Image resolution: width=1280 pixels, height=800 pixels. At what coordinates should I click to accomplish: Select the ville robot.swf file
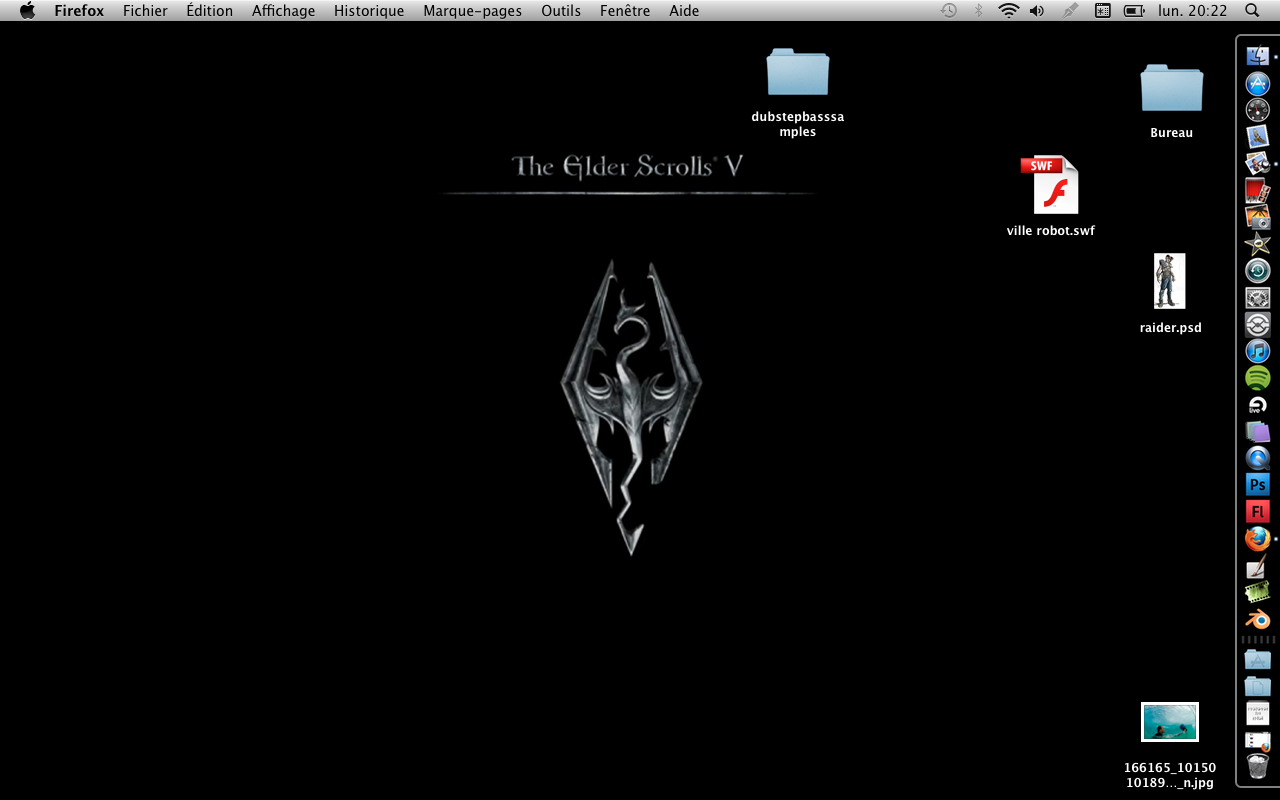click(1050, 185)
